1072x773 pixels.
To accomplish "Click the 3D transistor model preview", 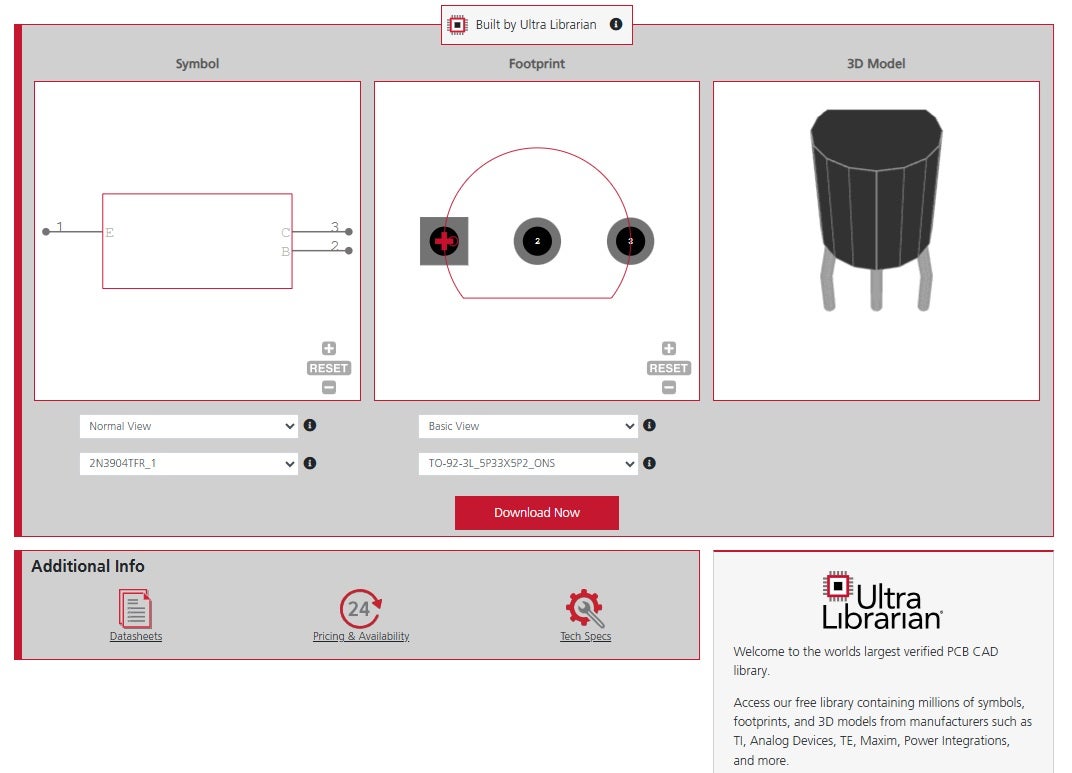I will click(x=876, y=210).
